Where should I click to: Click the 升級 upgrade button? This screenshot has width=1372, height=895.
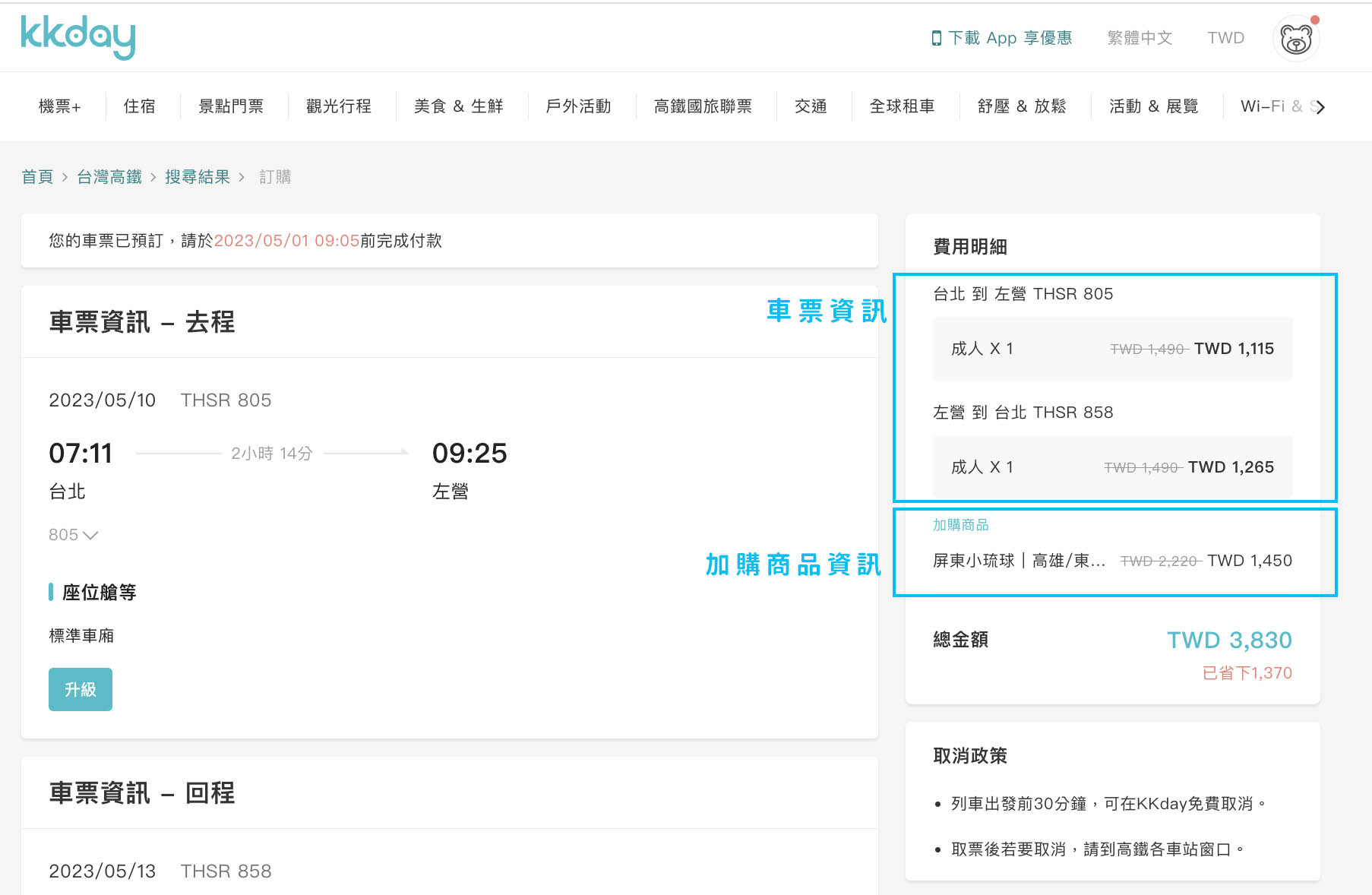[81, 689]
